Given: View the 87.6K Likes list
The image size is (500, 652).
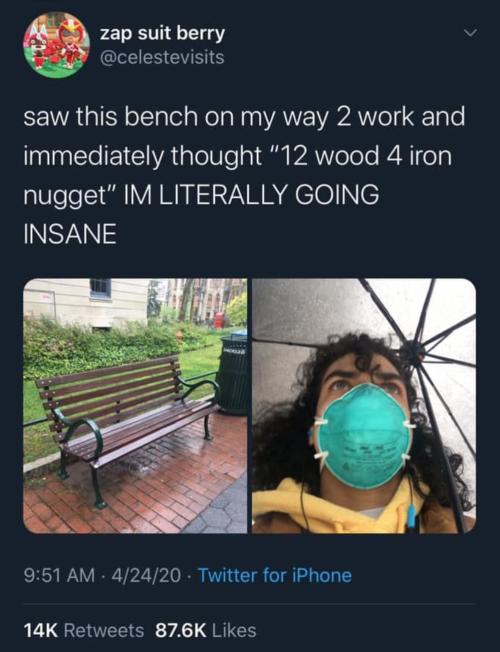Looking at the screenshot, I should [x=205, y=630].
